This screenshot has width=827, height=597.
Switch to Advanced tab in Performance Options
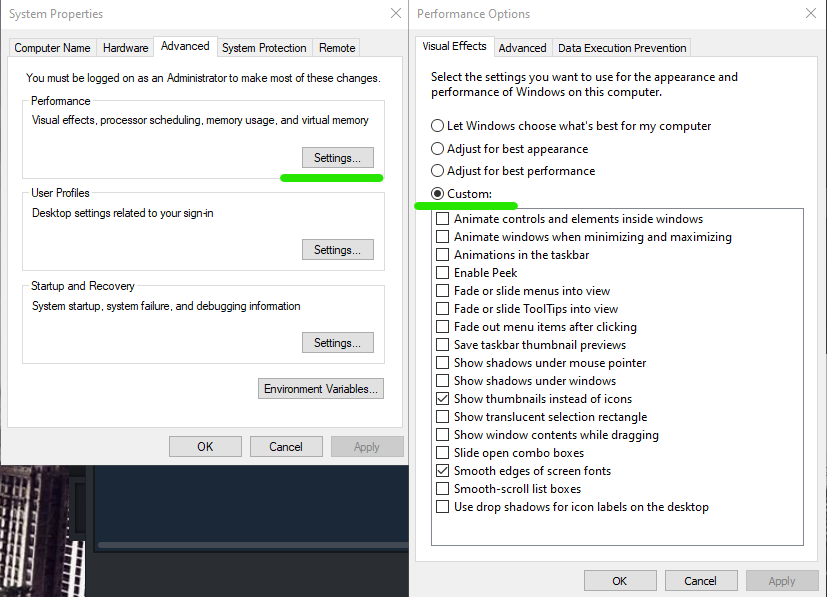tap(522, 48)
